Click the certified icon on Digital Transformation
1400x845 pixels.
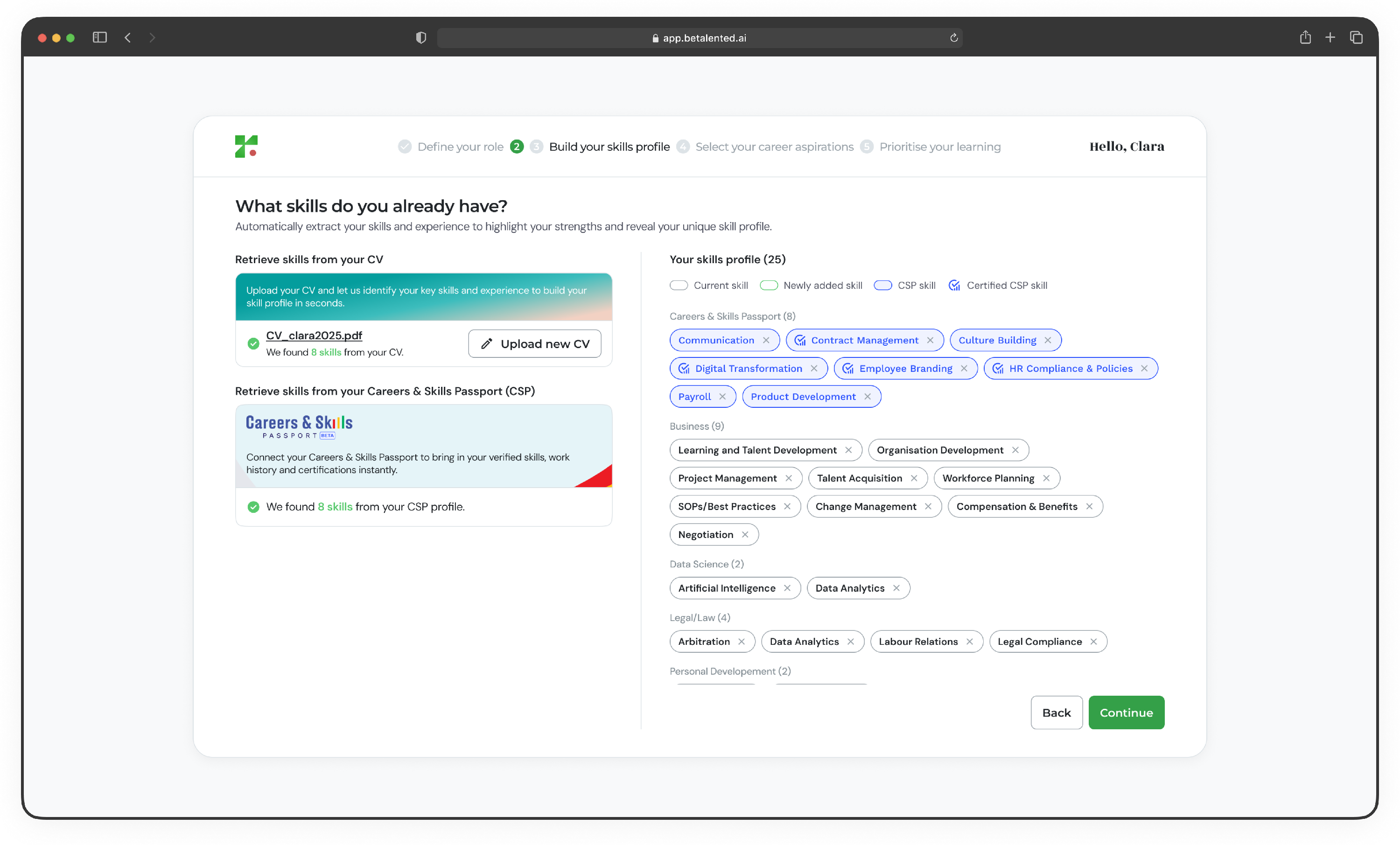[x=684, y=368]
